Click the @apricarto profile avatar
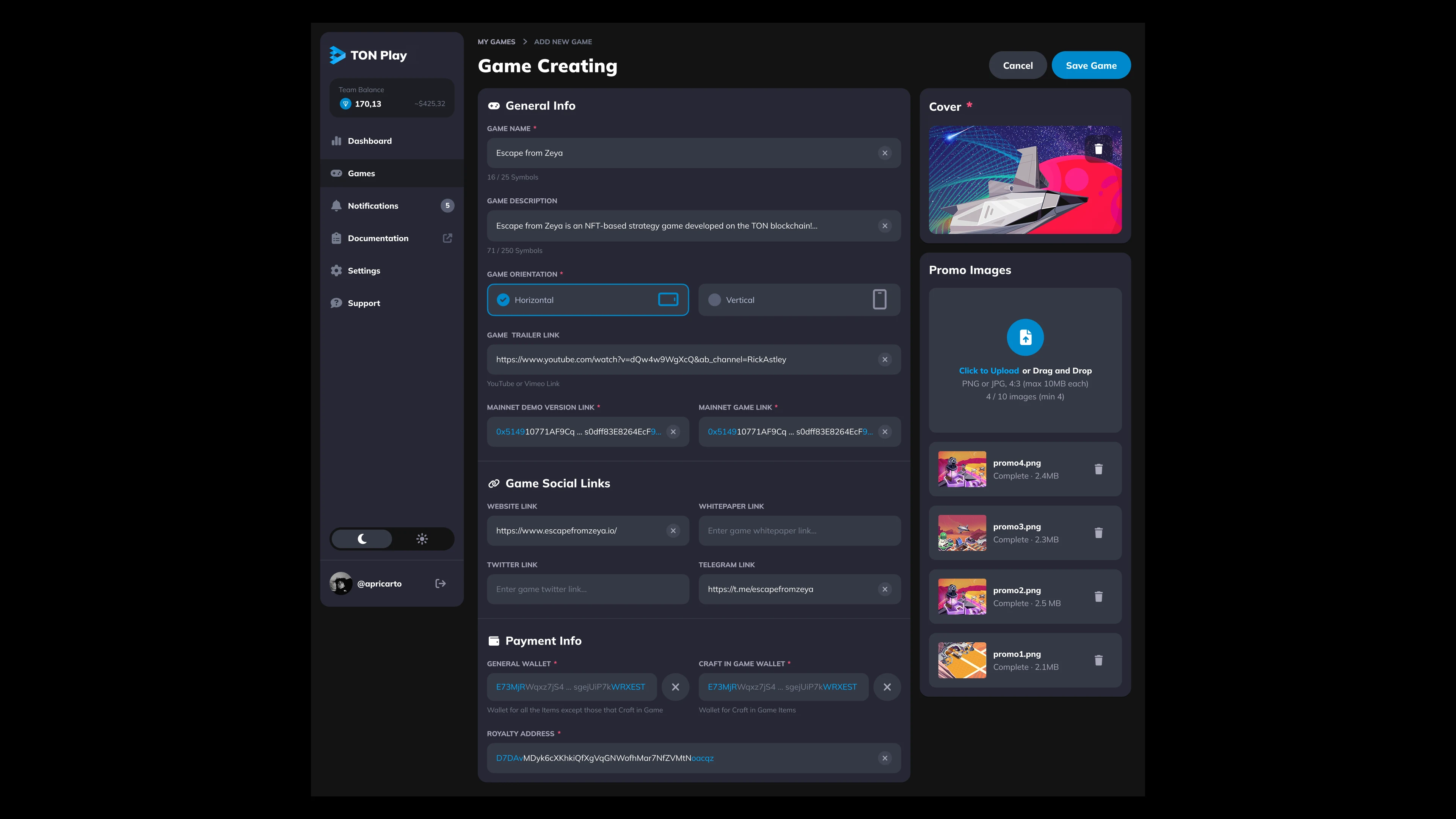Screen dimensions: 1456x819 coord(341,583)
